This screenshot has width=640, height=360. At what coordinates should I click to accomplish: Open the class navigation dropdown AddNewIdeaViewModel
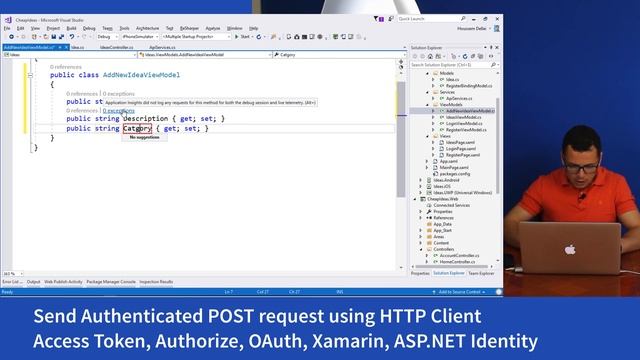click(205, 55)
